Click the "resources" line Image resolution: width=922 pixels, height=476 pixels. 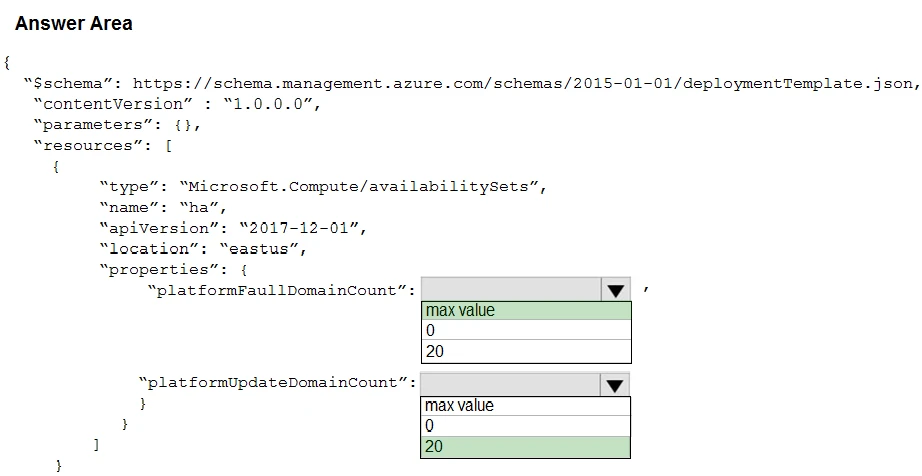click(x=104, y=146)
